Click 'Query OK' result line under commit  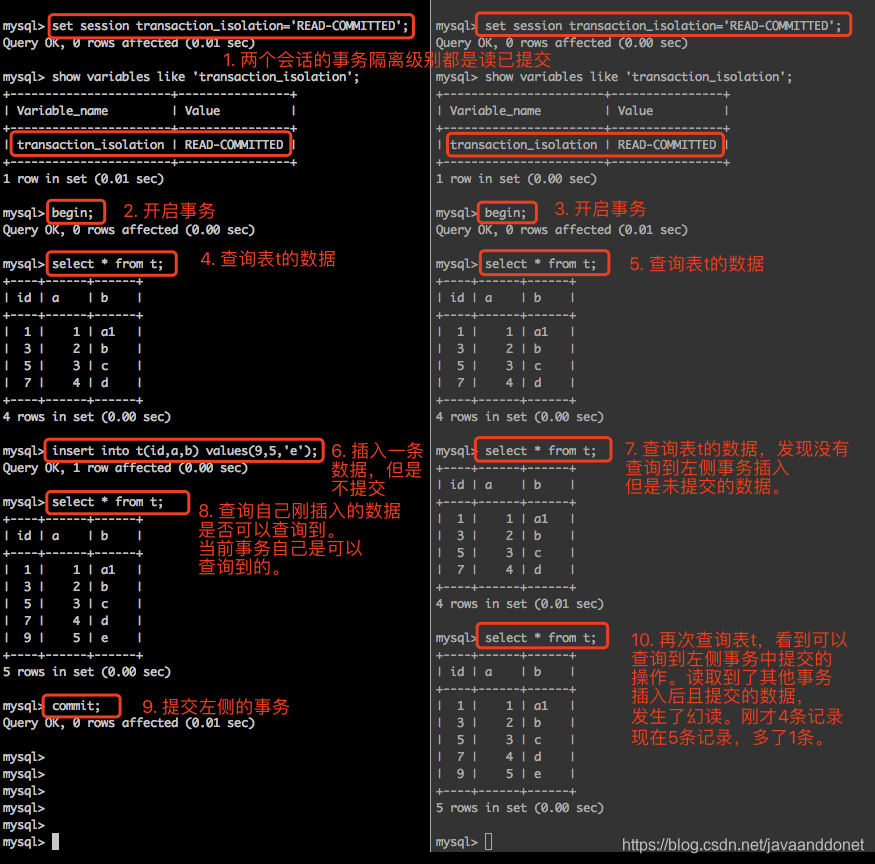click(129, 723)
